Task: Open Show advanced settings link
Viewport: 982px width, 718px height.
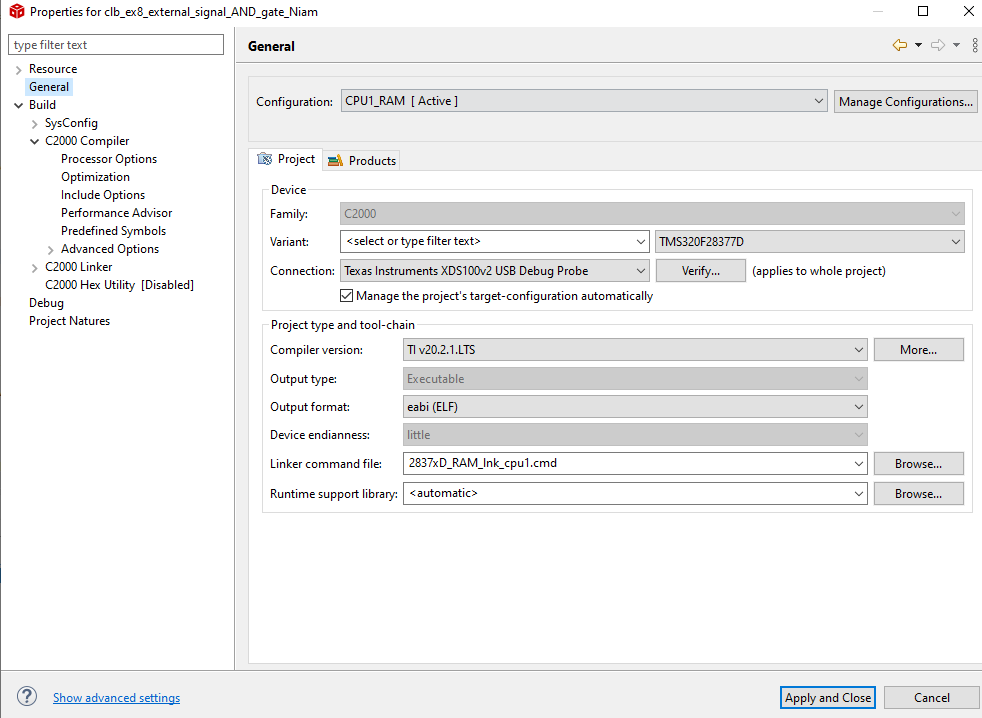Action: tap(116, 696)
